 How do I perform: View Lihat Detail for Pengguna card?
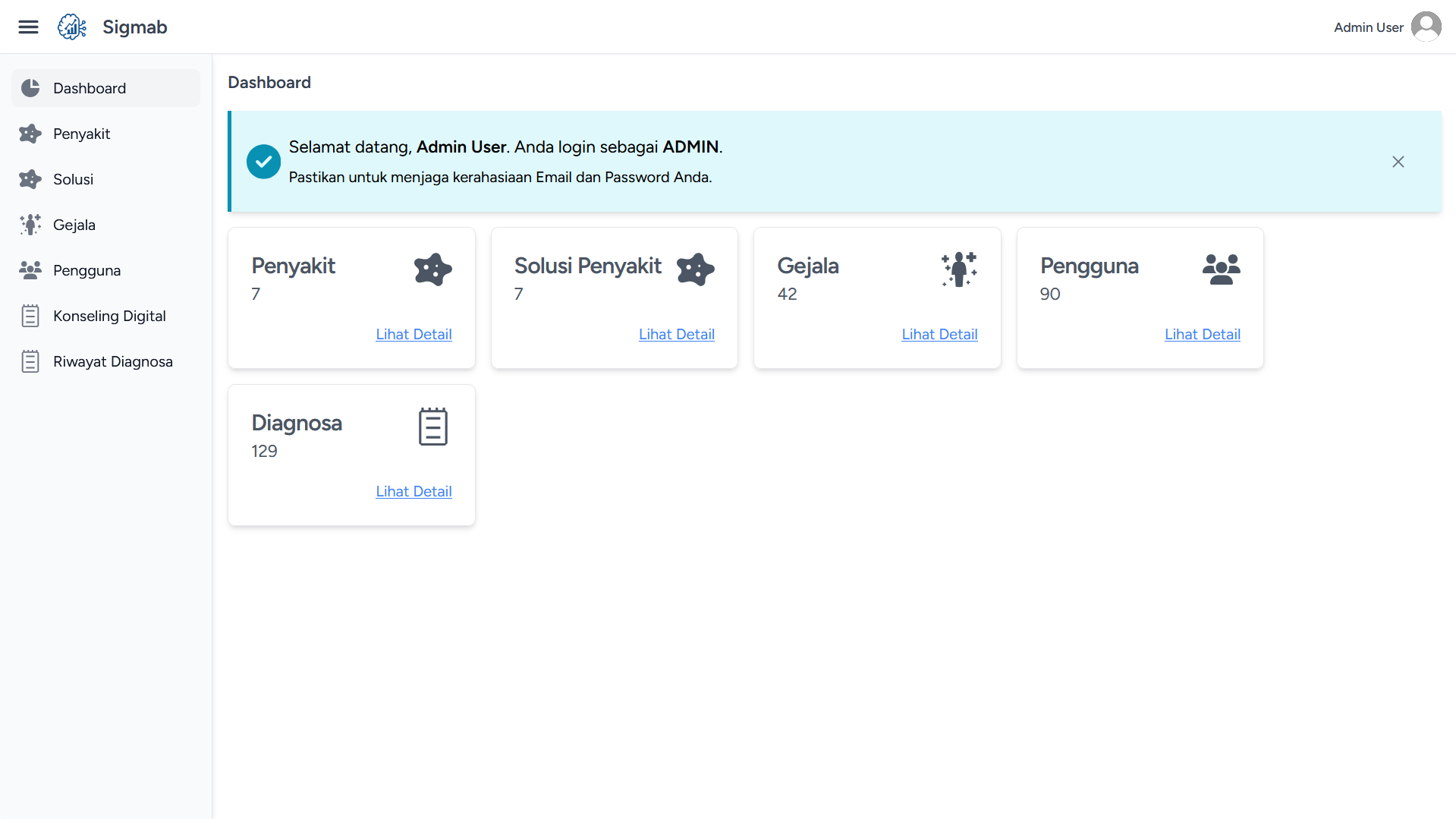click(1202, 334)
